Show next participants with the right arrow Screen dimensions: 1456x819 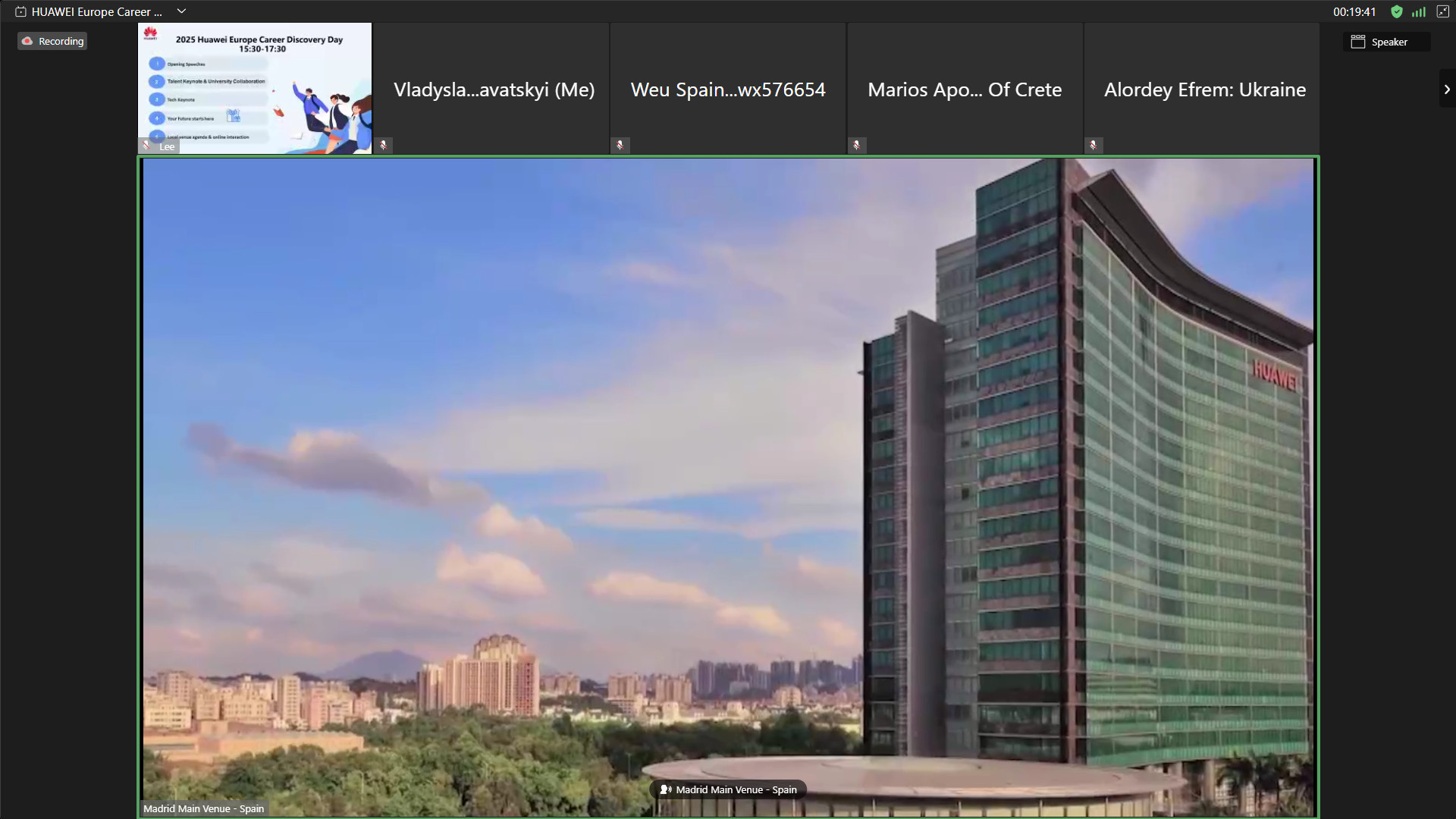tap(1447, 89)
